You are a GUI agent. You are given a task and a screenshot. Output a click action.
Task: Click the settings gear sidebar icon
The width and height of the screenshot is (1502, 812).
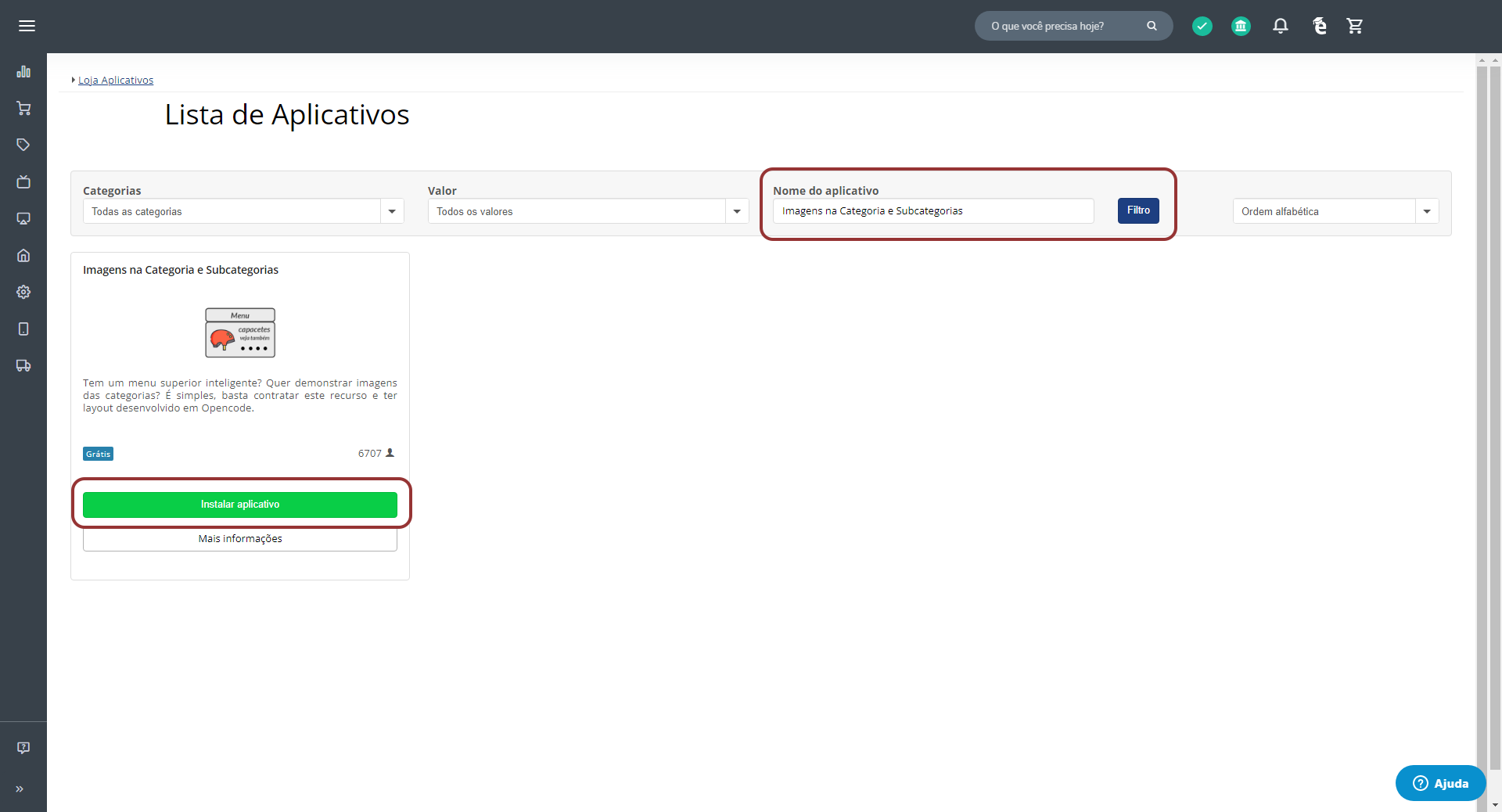click(x=23, y=292)
